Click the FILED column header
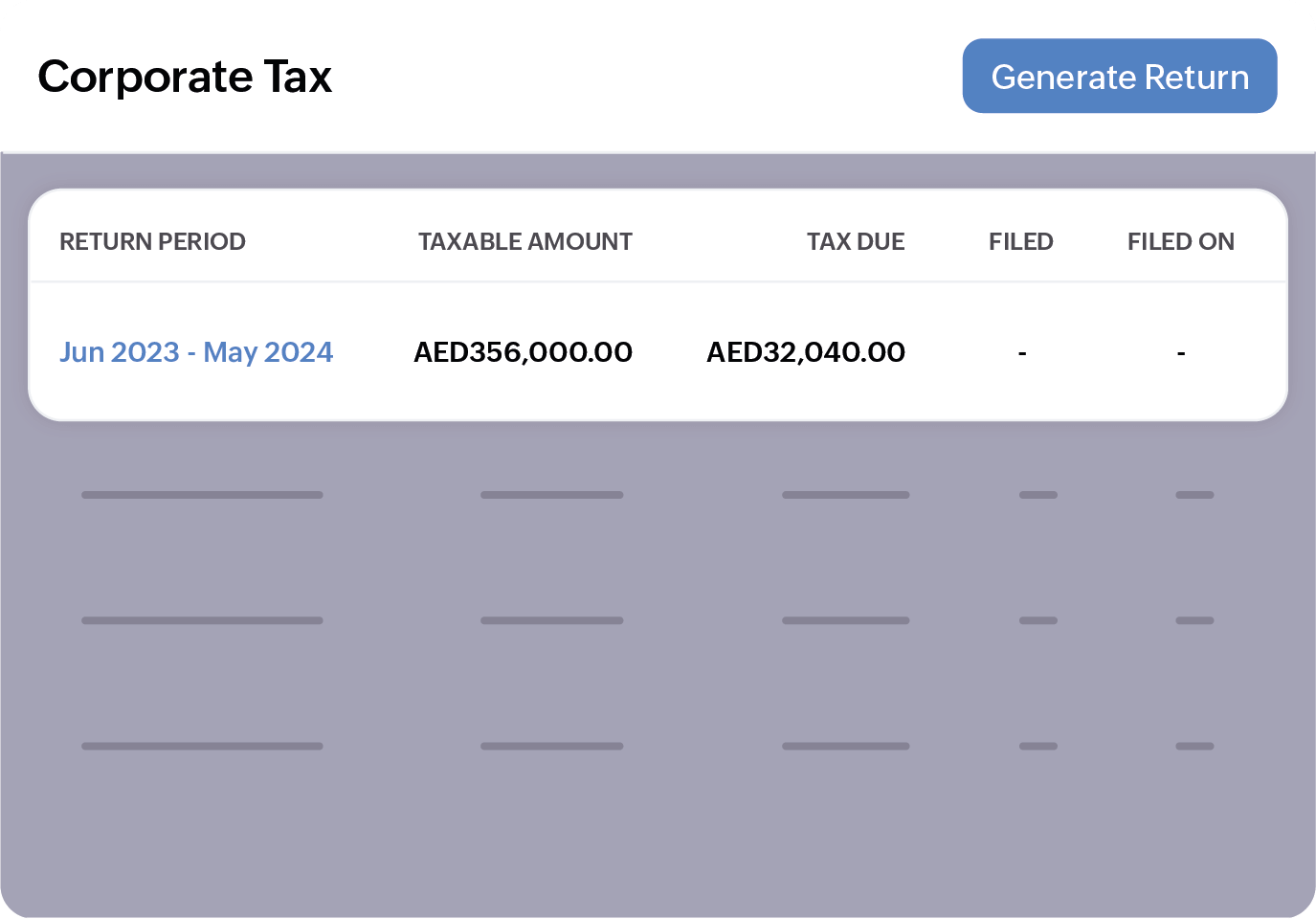The image size is (1316, 919). pos(1020,241)
